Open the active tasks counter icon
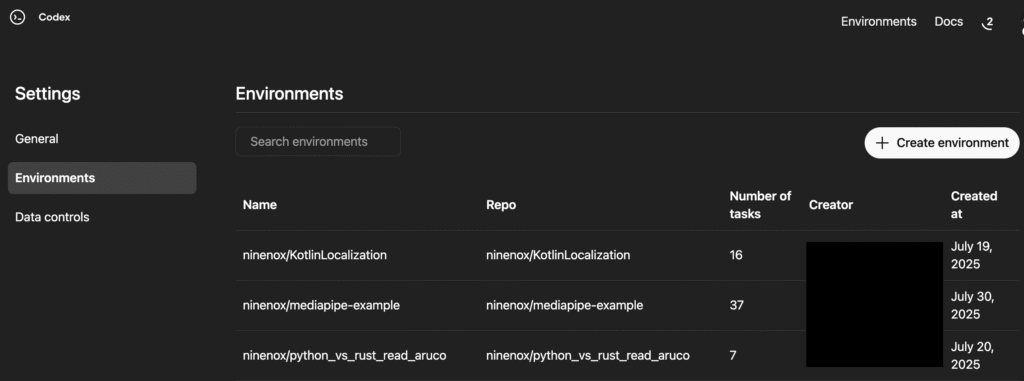The width and height of the screenshot is (1024, 381). (988, 23)
